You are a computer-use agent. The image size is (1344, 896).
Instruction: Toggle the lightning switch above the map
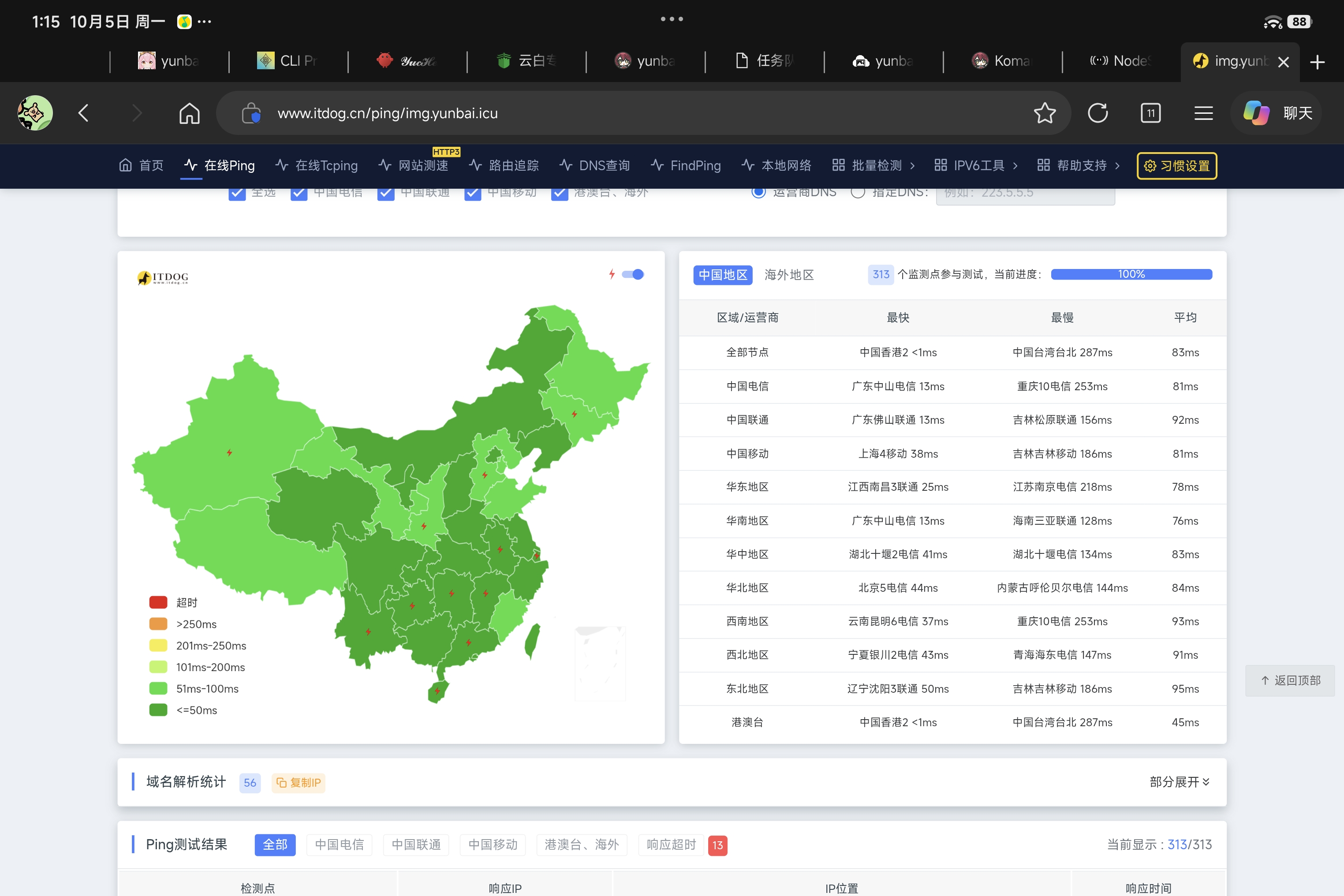[633, 274]
